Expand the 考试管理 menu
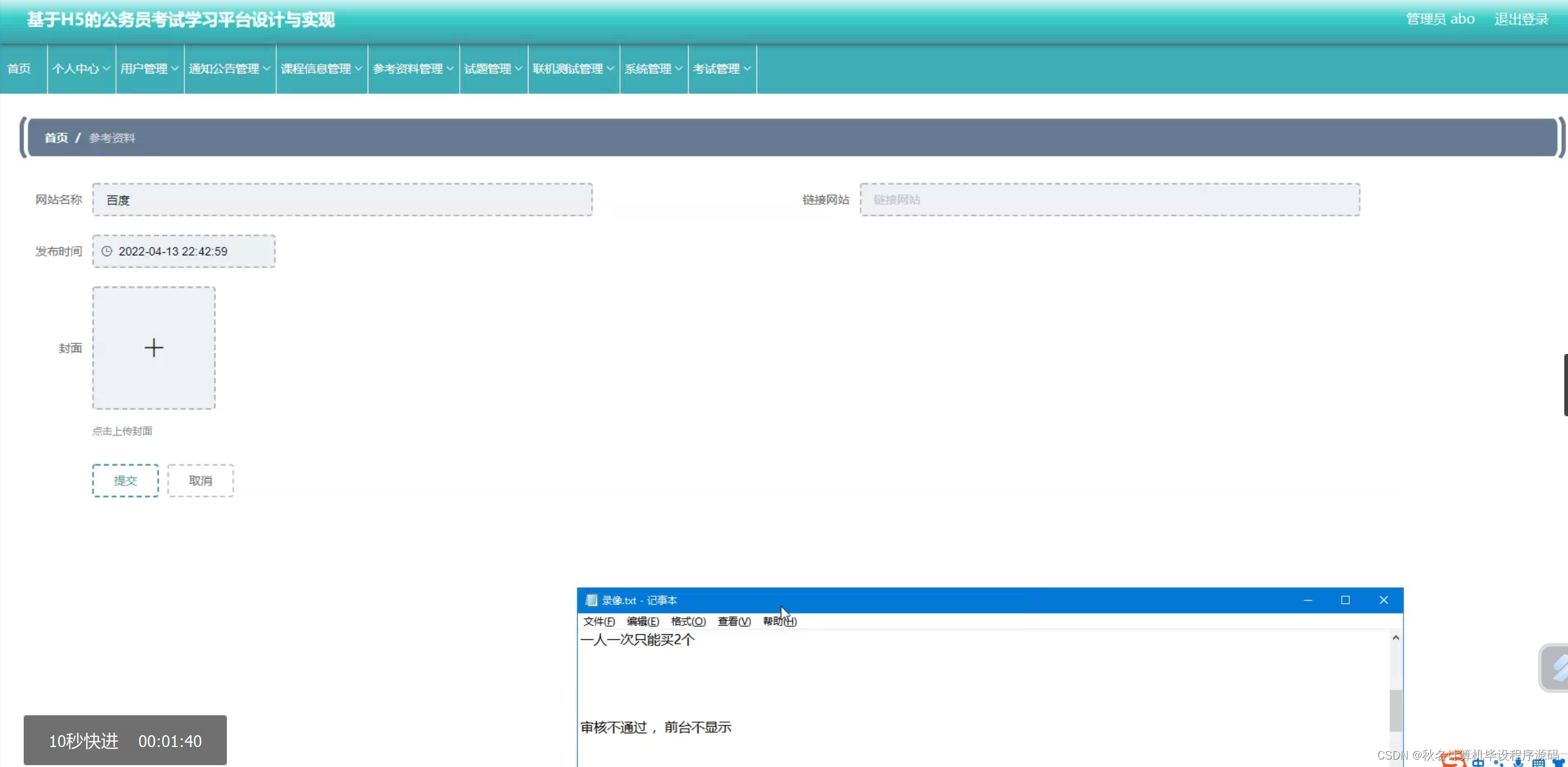This screenshot has width=1568, height=767. coord(722,69)
